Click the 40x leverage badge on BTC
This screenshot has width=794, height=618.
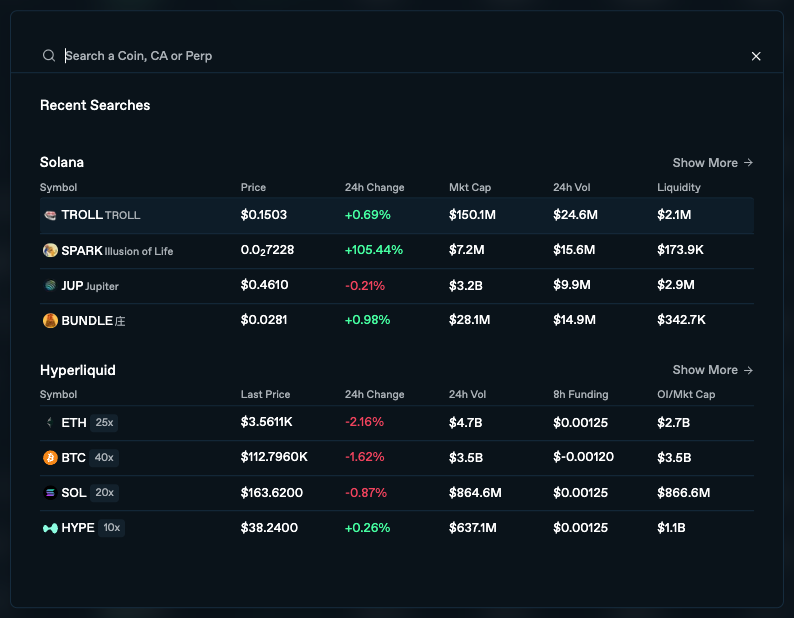[104, 457]
